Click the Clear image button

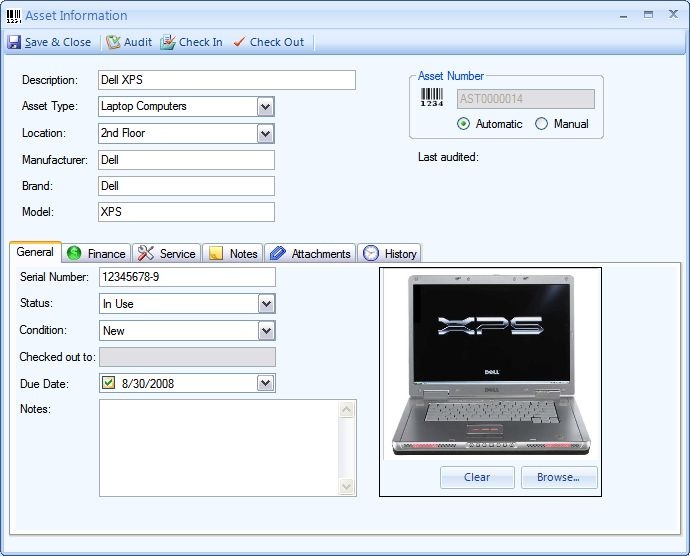[x=477, y=477]
